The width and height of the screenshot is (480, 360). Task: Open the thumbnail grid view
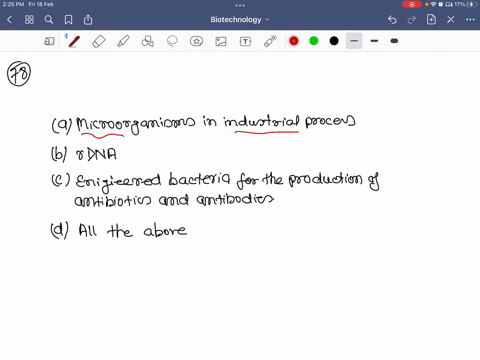(29, 20)
